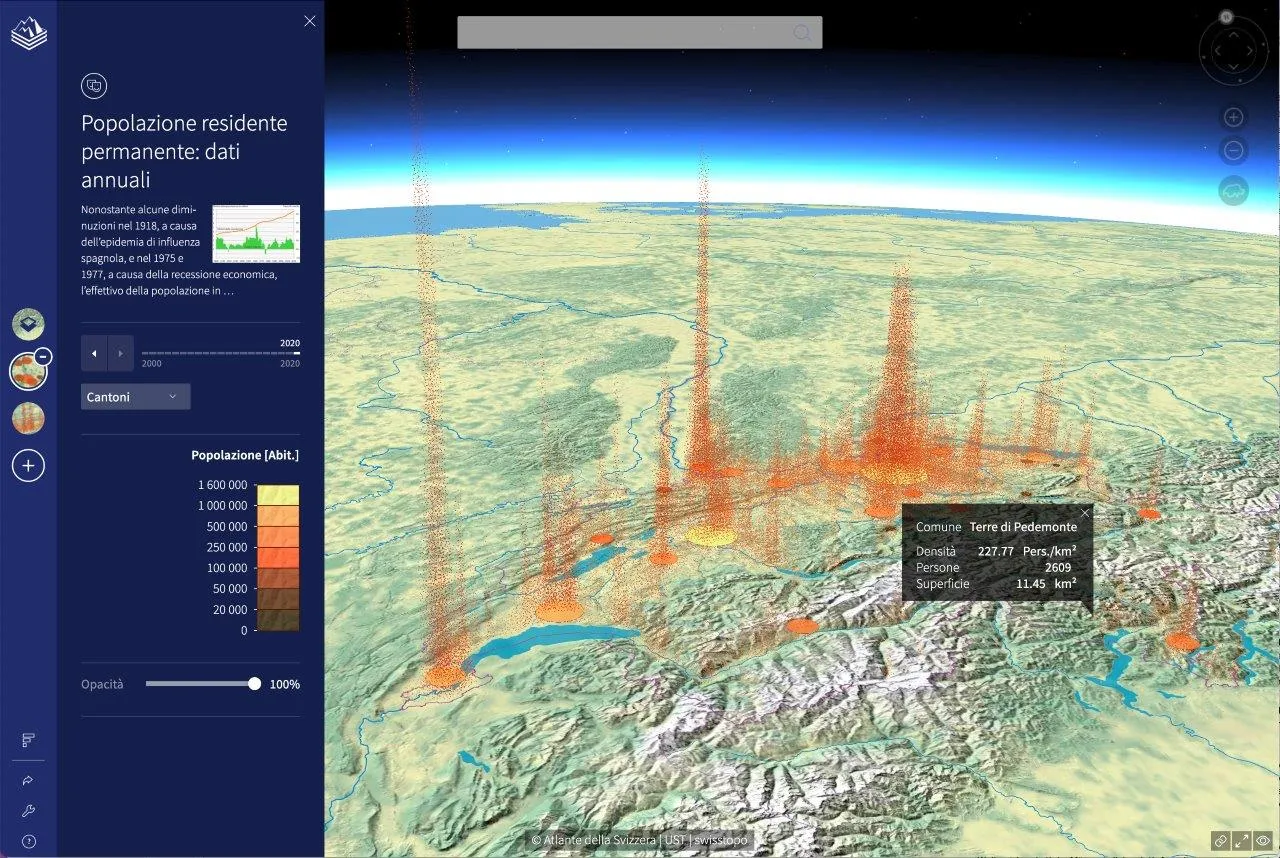Remove the active population layer via minus badge
This screenshot has height=858, width=1280.
click(x=43, y=356)
